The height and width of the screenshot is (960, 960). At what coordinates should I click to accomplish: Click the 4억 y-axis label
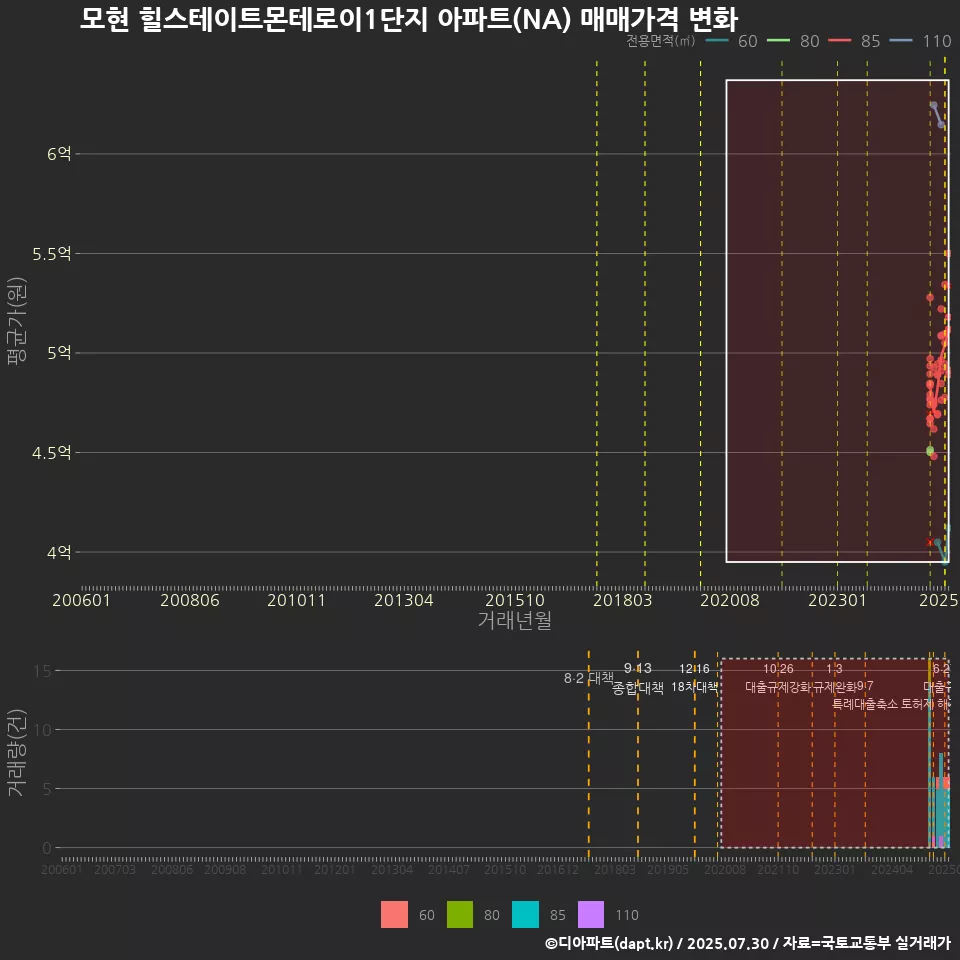tap(59, 552)
